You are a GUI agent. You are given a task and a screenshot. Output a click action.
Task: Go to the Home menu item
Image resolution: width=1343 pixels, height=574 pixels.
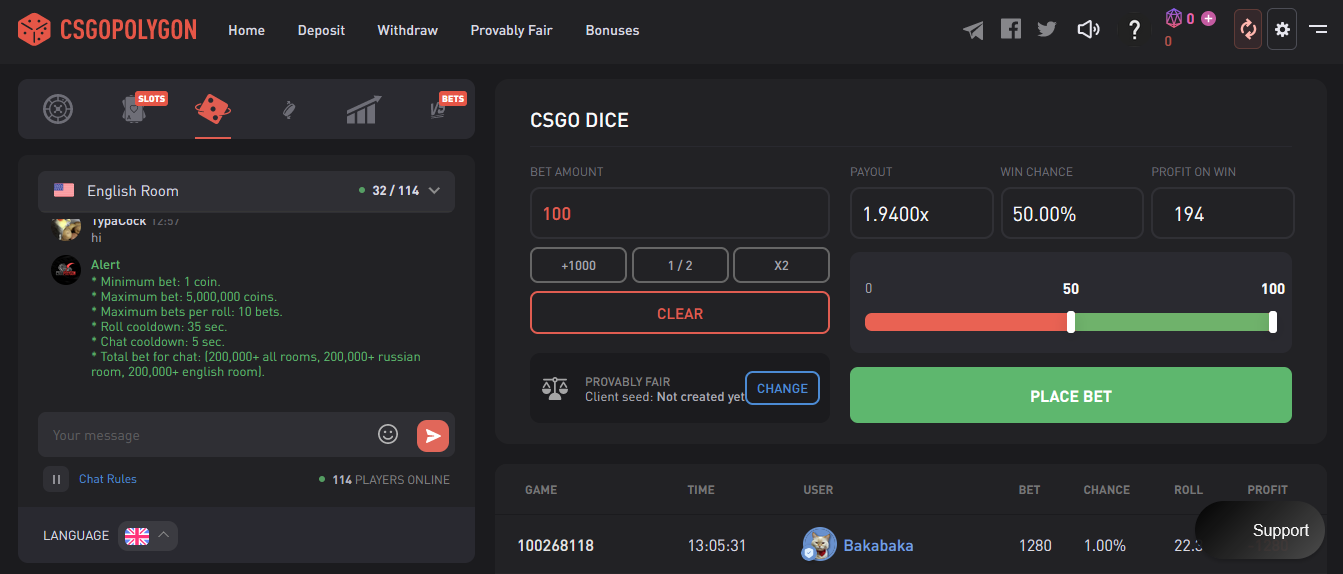[x=246, y=30]
